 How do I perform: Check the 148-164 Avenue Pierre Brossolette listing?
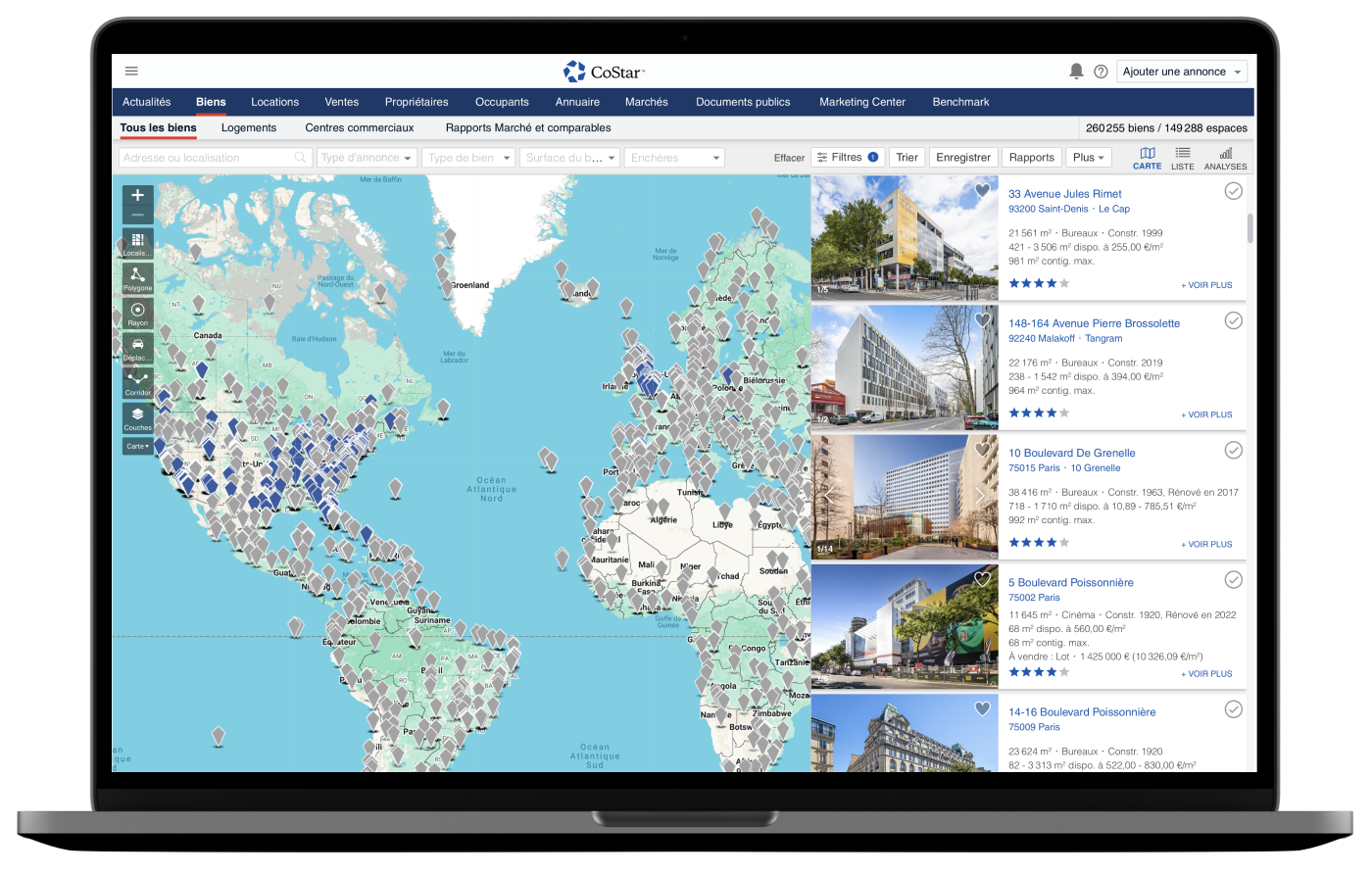pyautogui.click(x=1233, y=320)
